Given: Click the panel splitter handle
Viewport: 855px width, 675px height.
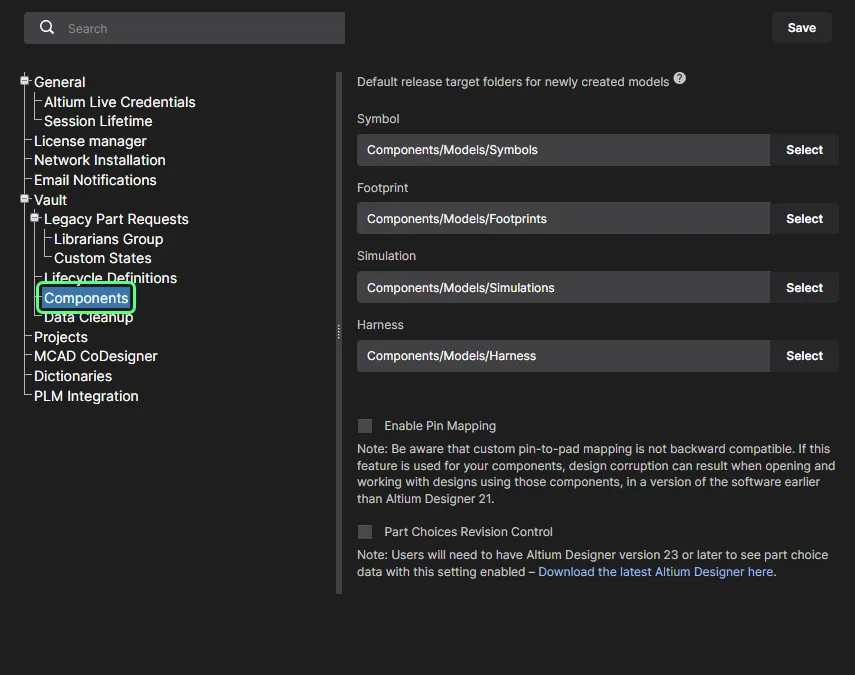Looking at the screenshot, I should pos(339,333).
